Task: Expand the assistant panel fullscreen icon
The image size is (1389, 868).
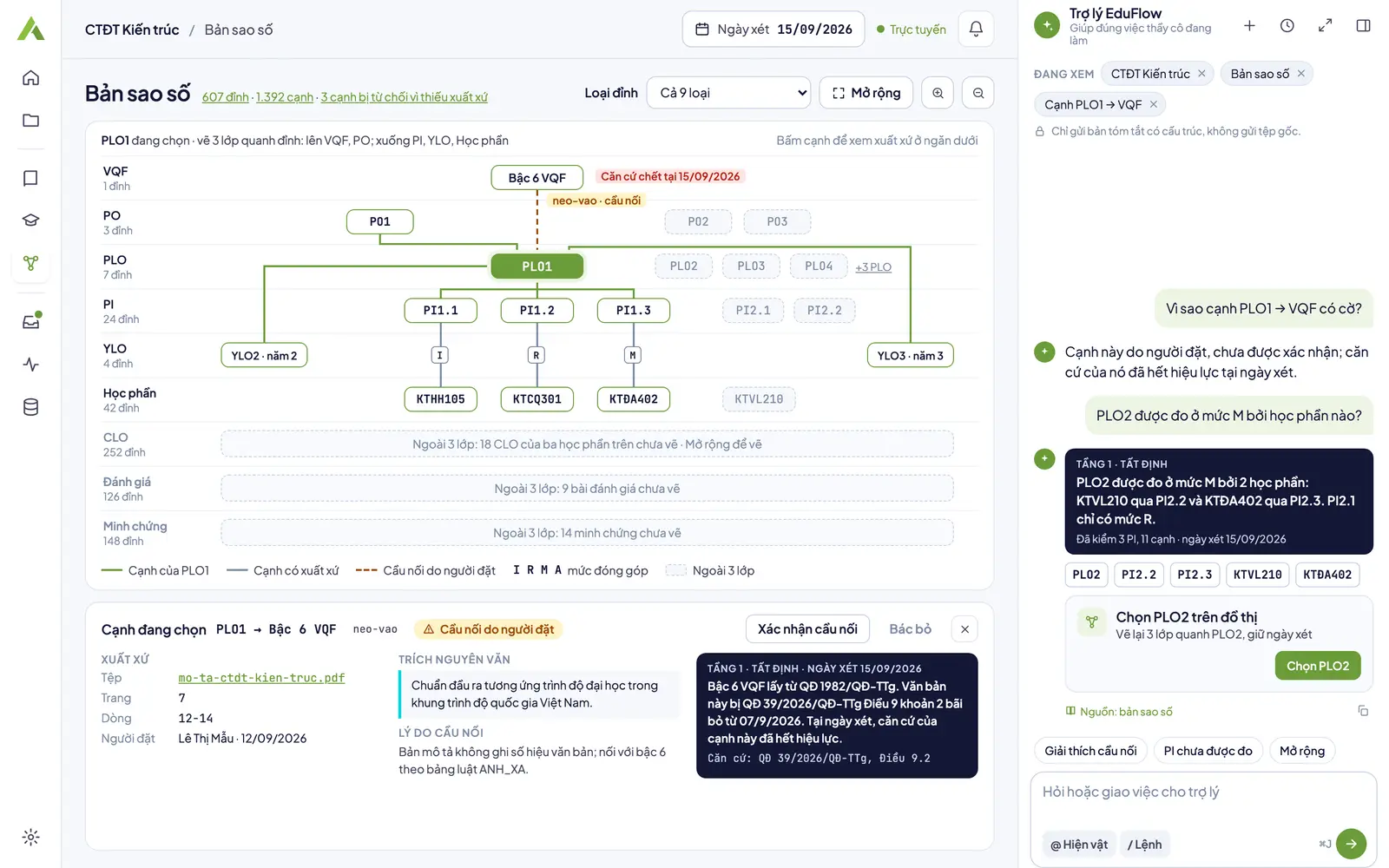Action: [x=1326, y=26]
